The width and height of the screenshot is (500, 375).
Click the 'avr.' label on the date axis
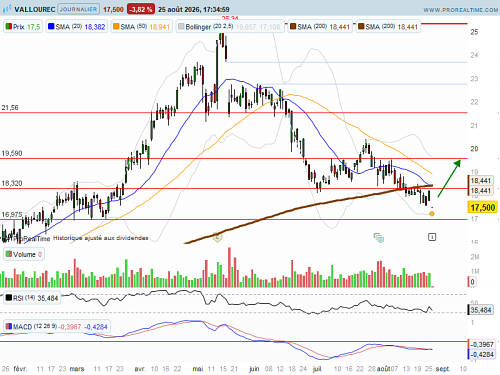tap(140, 369)
